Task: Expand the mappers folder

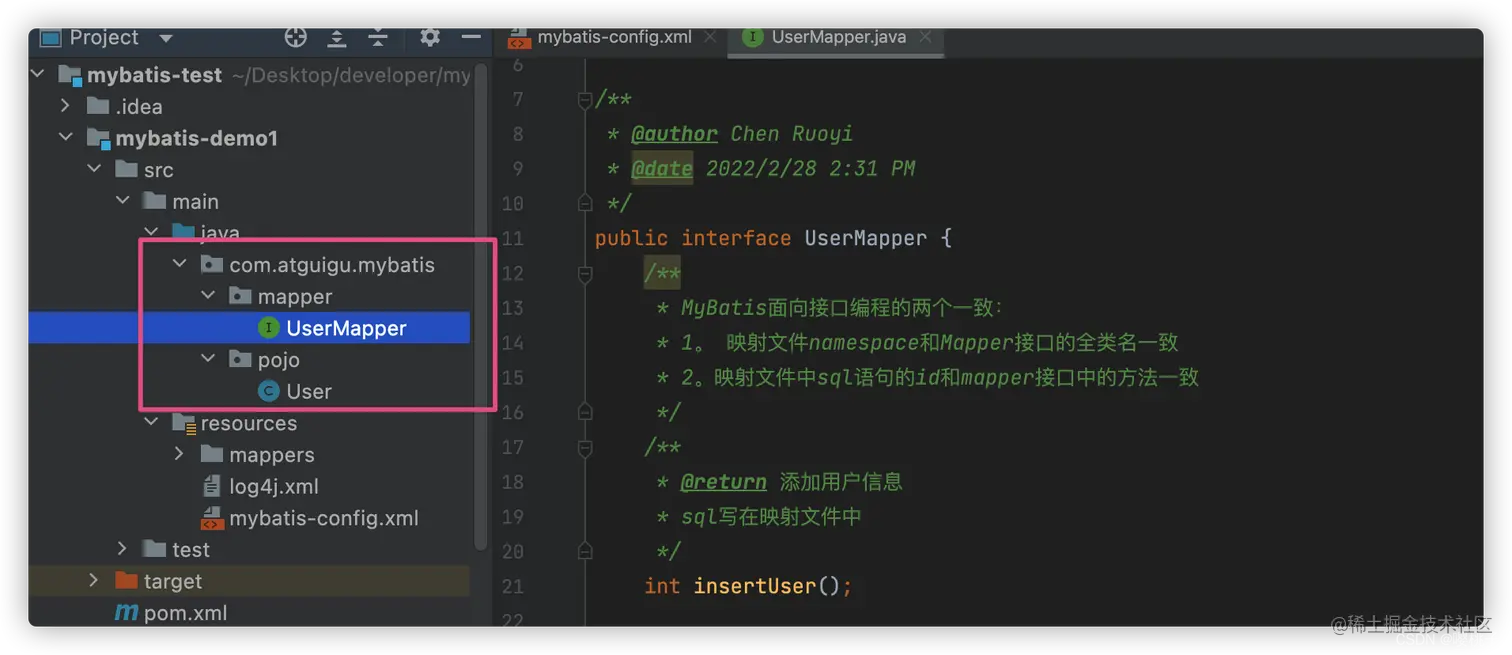Action: (x=180, y=454)
